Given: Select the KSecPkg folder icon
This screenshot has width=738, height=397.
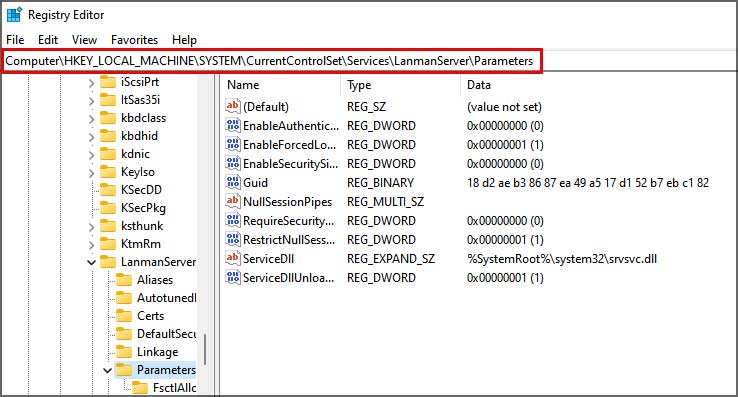Looking at the screenshot, I should pos(108,208).
